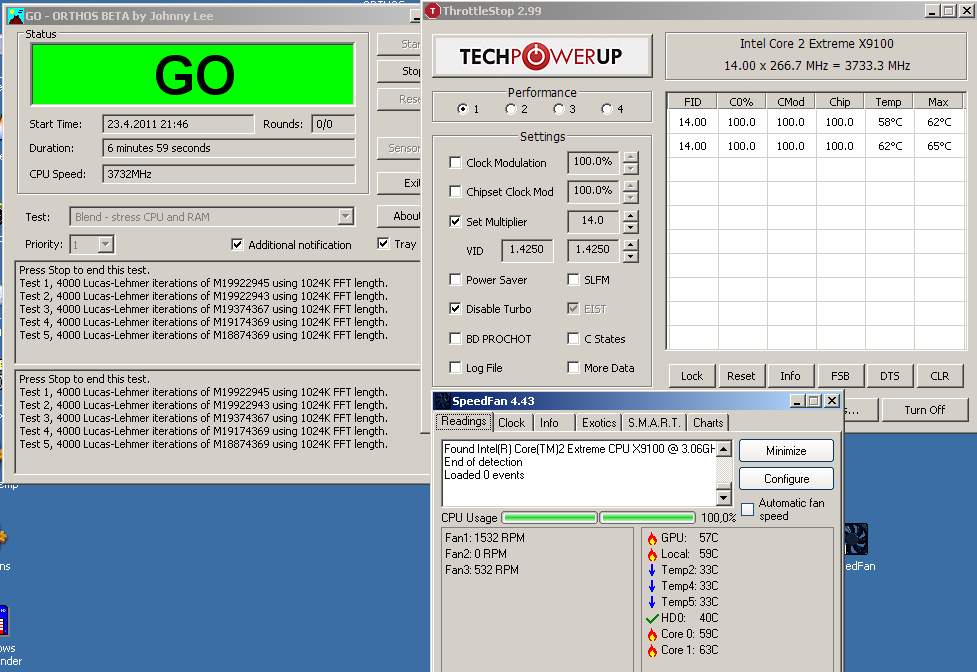Click the first CPU Usage progress bar

549,518
